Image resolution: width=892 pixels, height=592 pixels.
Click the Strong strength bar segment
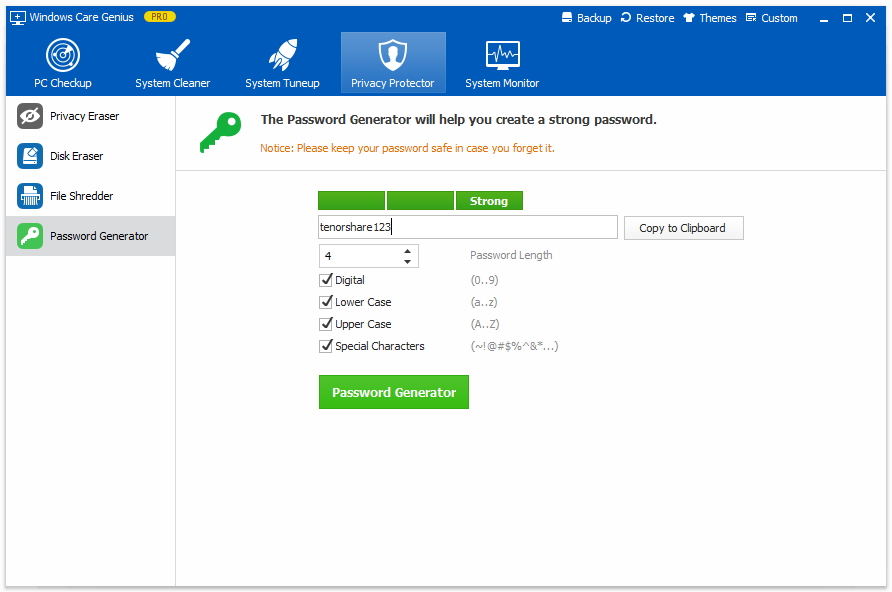pyautogui.click(x=489, y=201)
